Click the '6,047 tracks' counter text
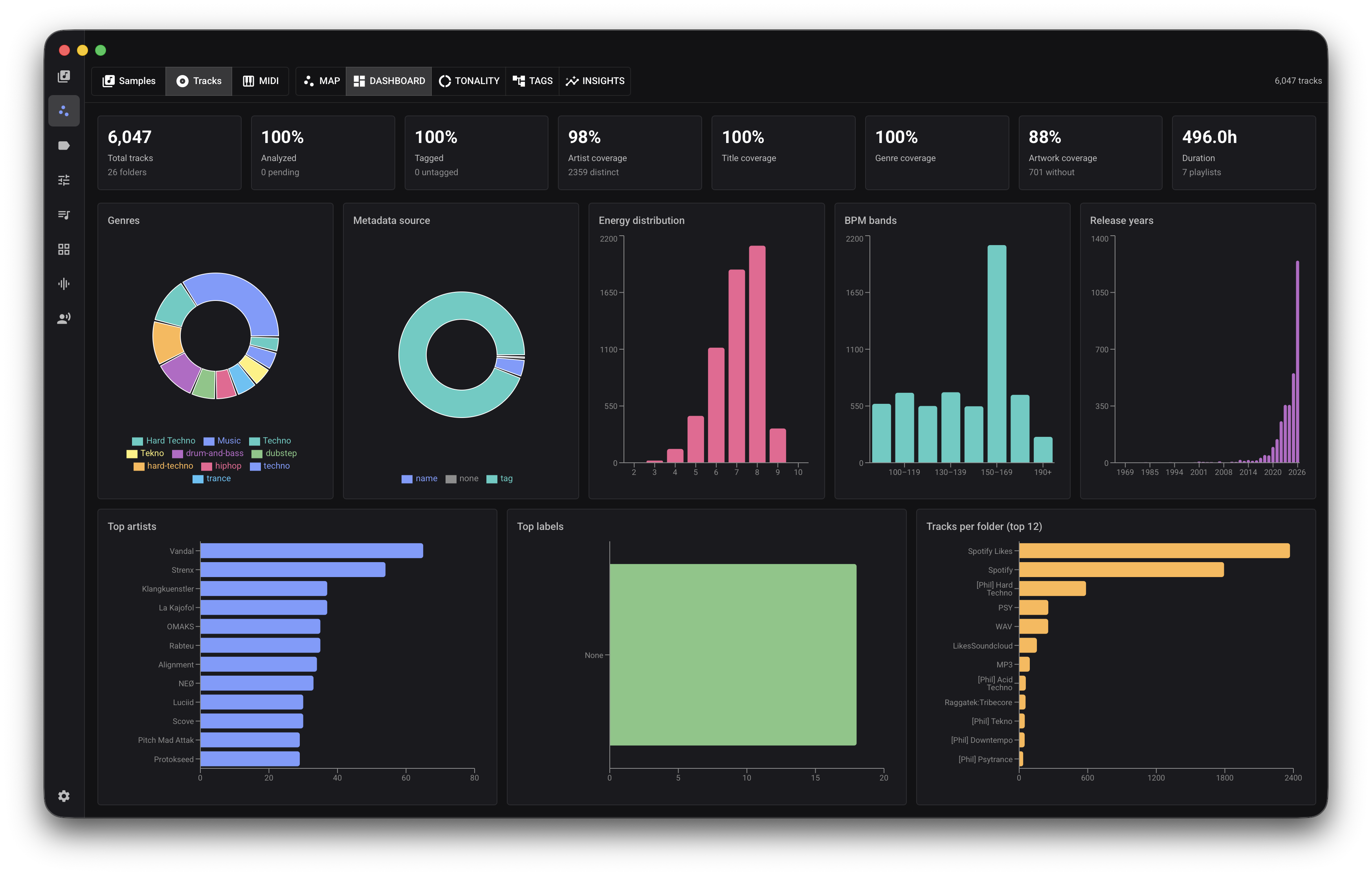1372x876 pixels. 1298,81
